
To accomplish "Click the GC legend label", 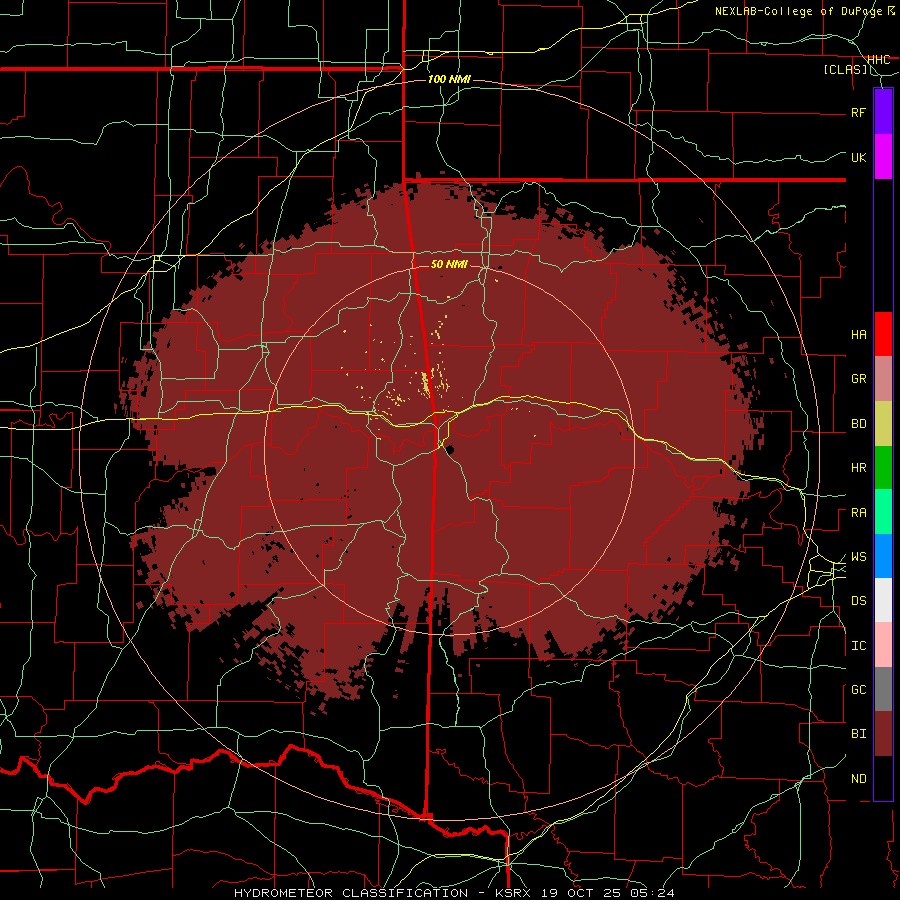I will (x=859, y=690).
